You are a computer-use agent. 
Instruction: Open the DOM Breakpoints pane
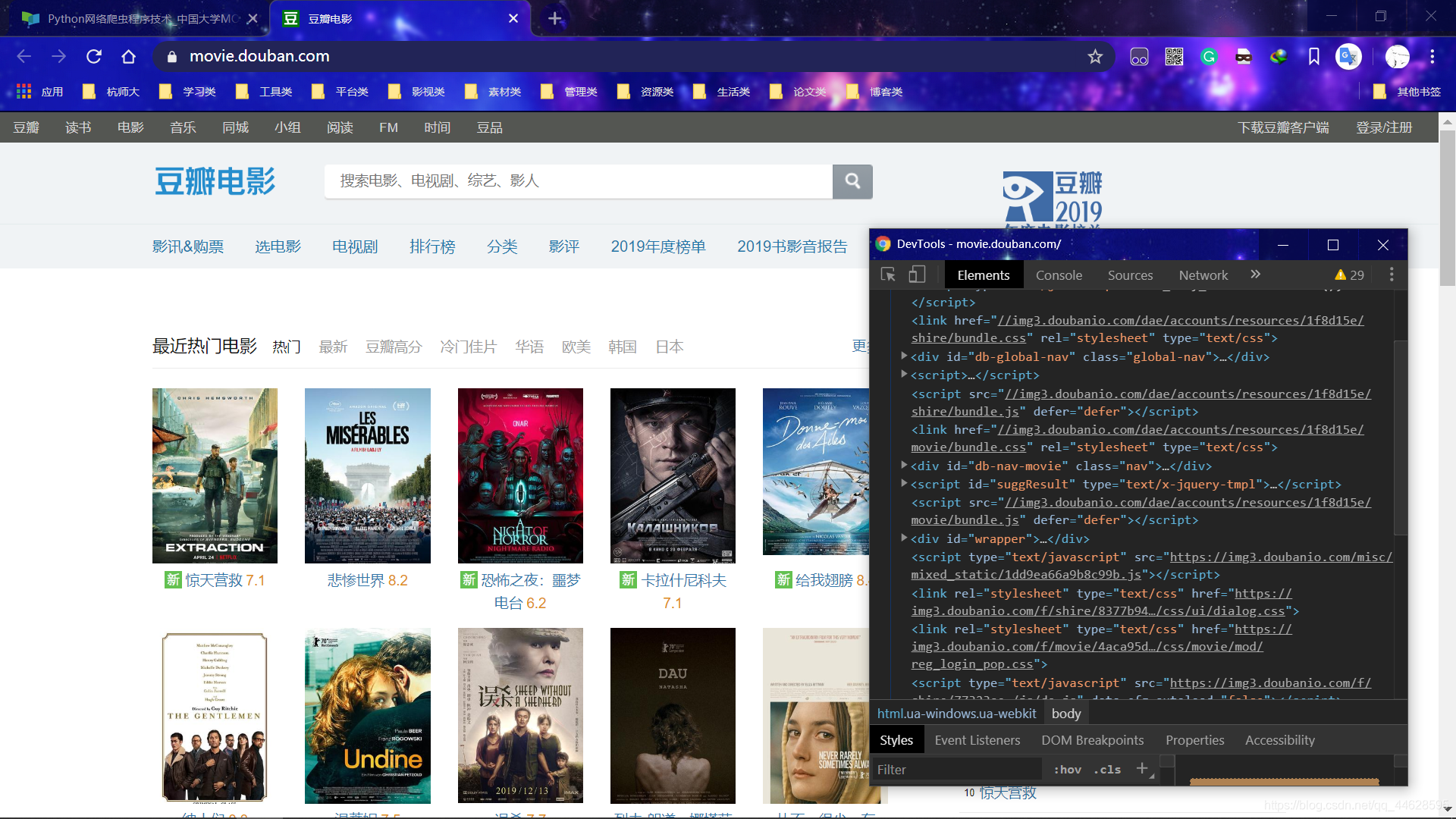1092,740
